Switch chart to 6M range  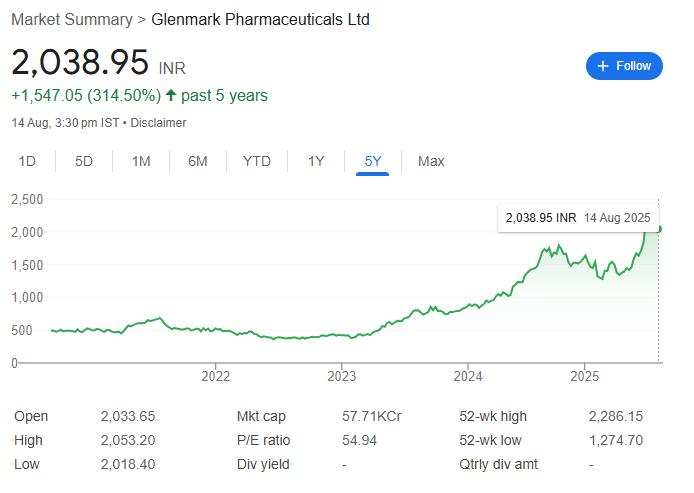click(197, 161)
